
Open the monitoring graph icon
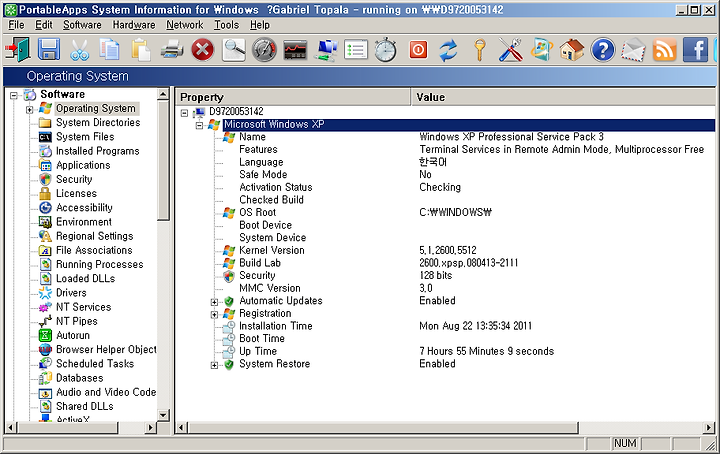[x=295, y=50]
